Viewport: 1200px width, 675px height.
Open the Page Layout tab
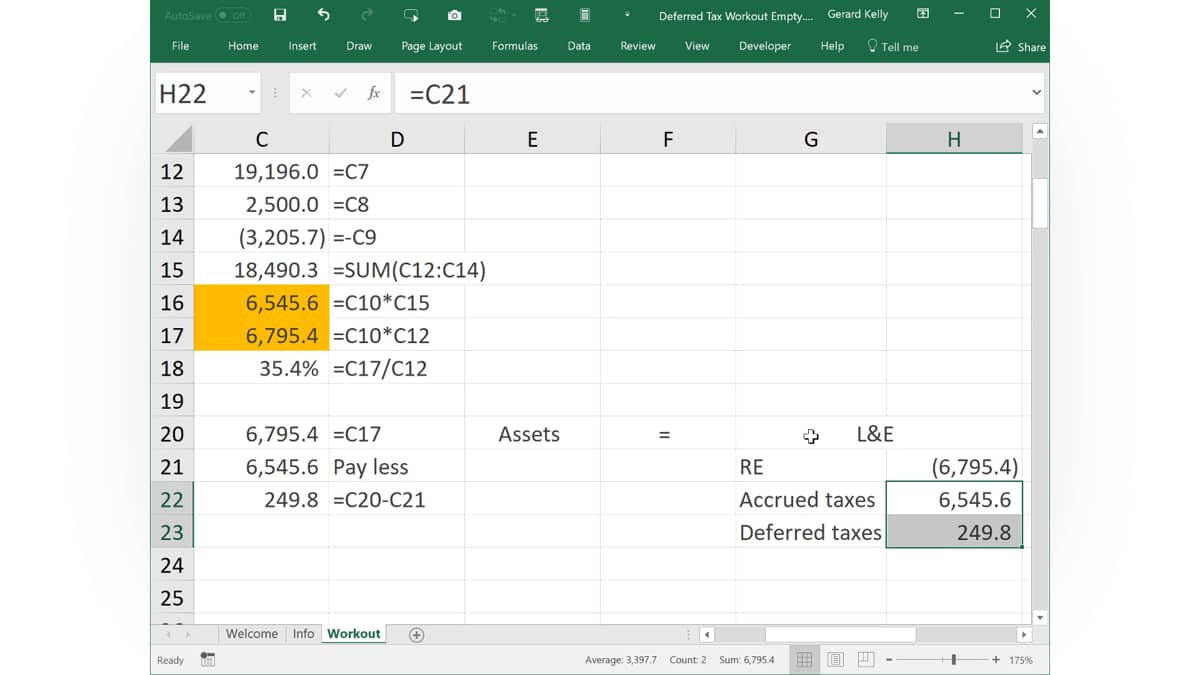coord(432,46)
